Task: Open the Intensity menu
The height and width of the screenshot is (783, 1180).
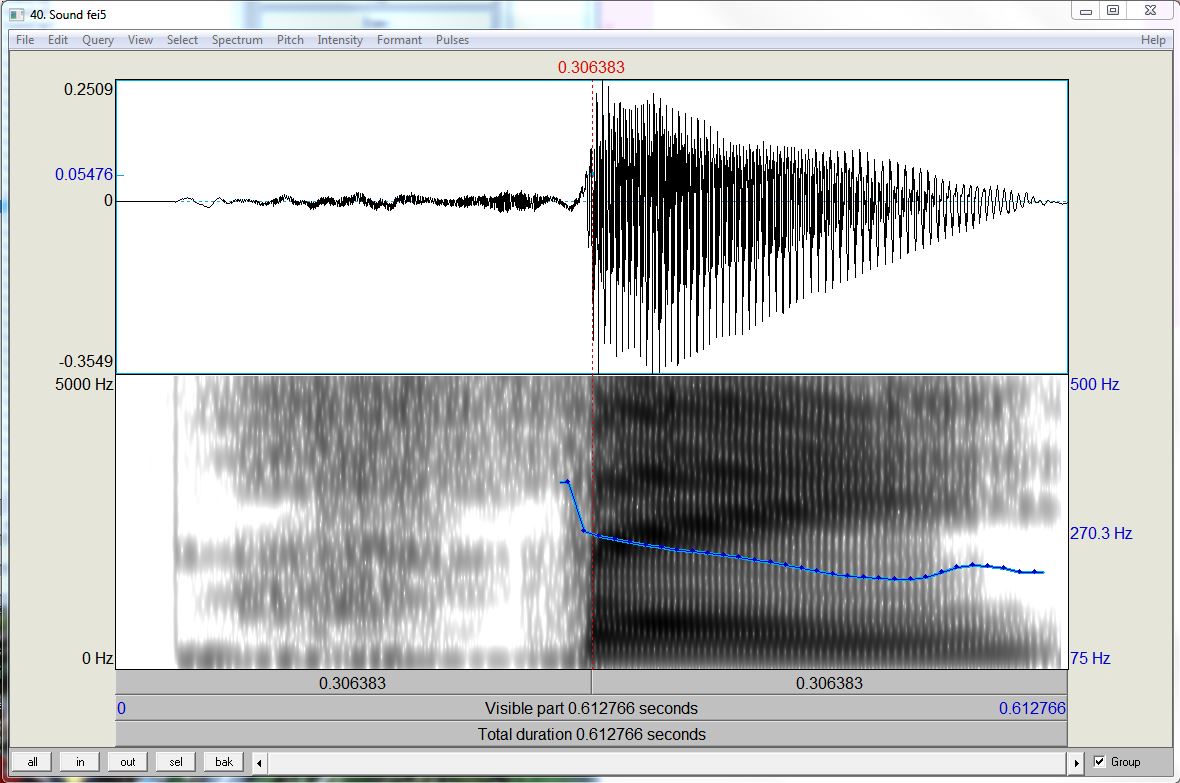Action: pos(339,40)
